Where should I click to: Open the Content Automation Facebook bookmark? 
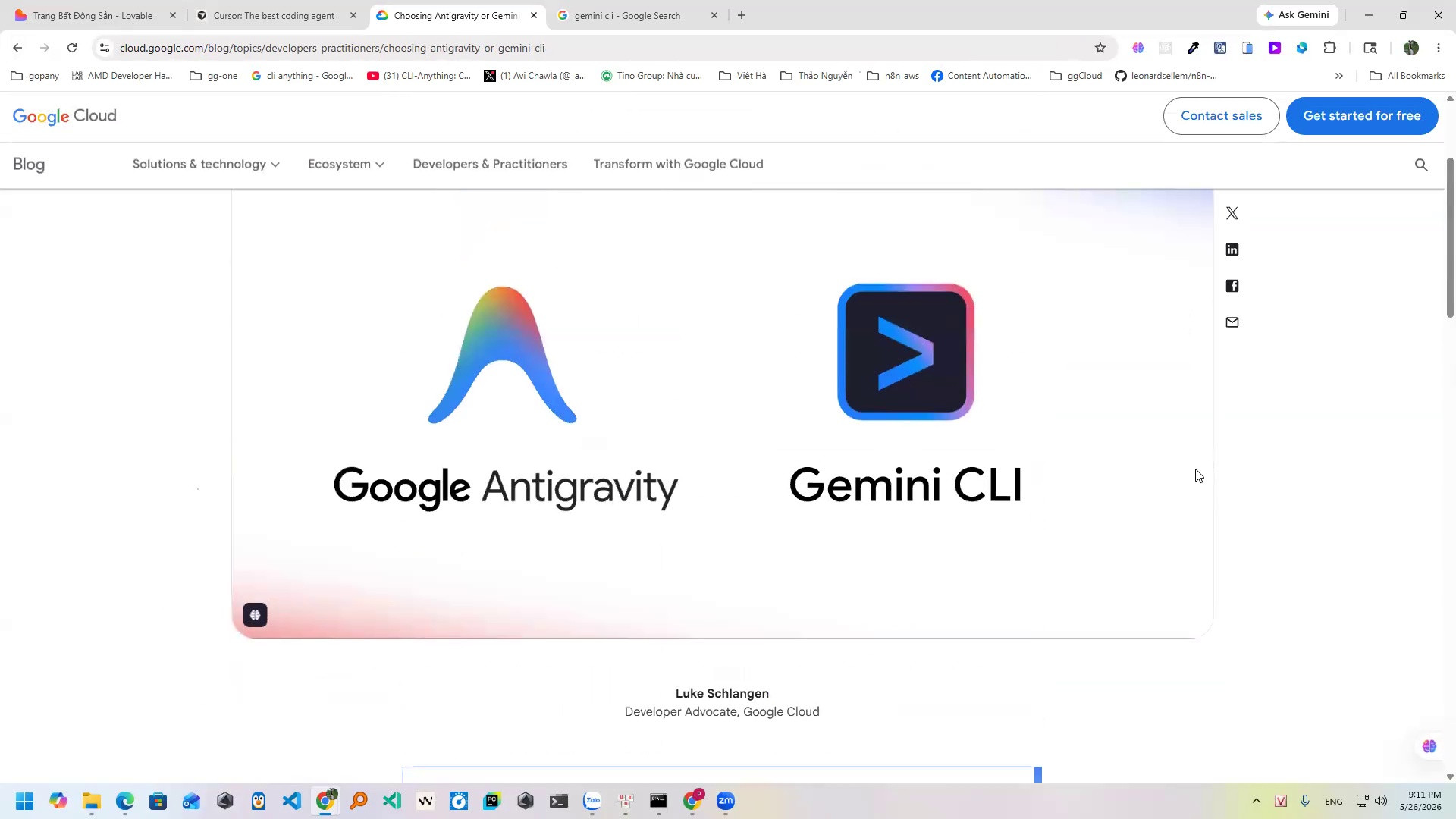(x=981, y=76)
